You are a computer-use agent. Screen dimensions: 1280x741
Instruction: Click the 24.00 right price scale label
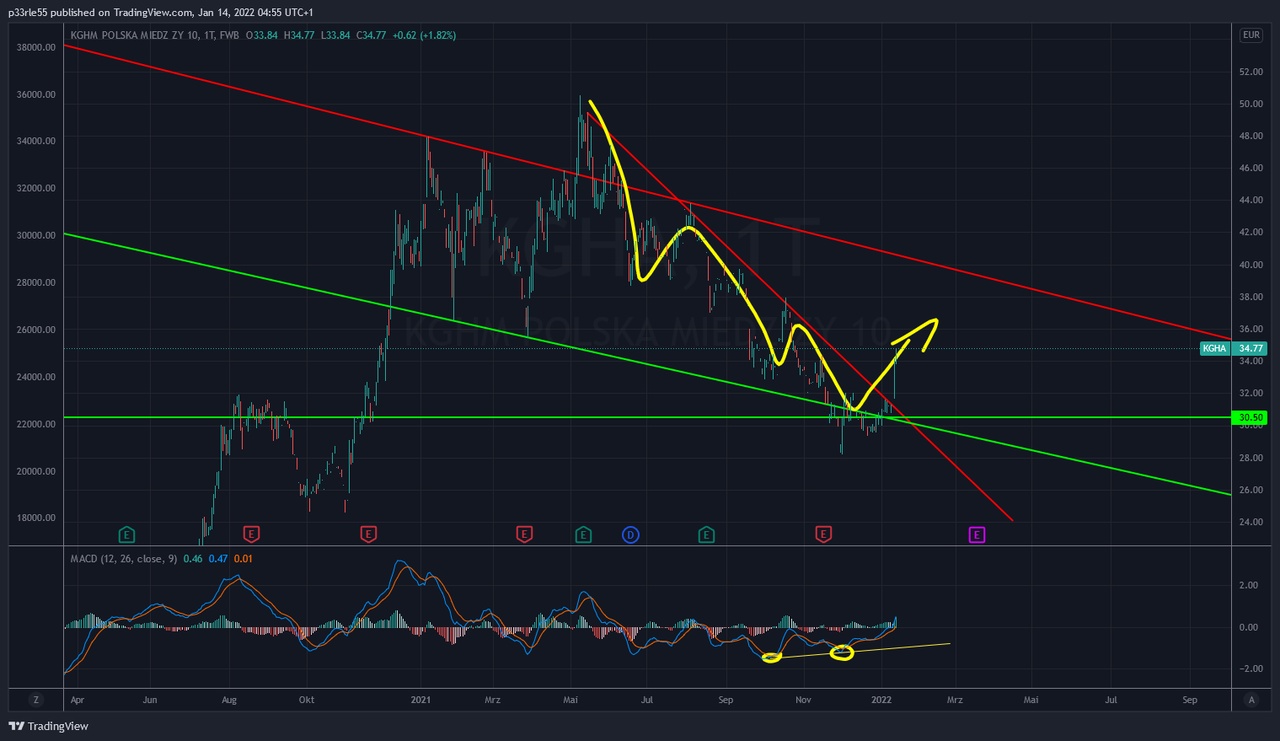[x=1251, y=522]
